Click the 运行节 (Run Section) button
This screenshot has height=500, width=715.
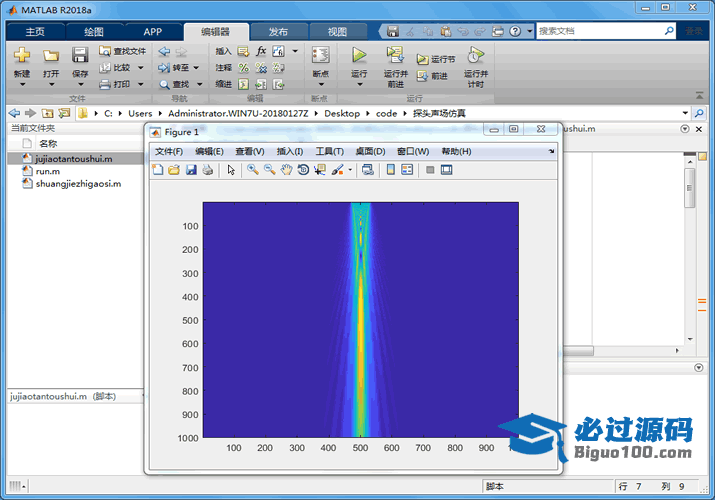(x=435, y=59)
